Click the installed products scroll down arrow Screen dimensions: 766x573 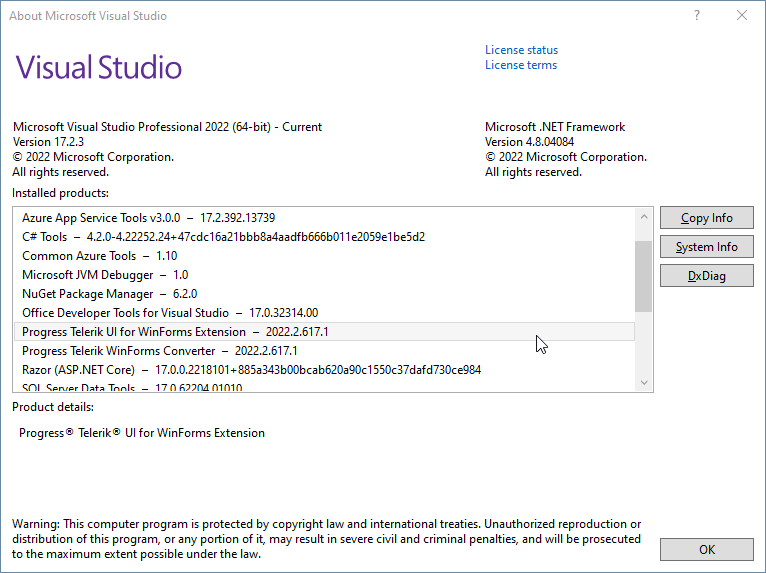point(644,382)
